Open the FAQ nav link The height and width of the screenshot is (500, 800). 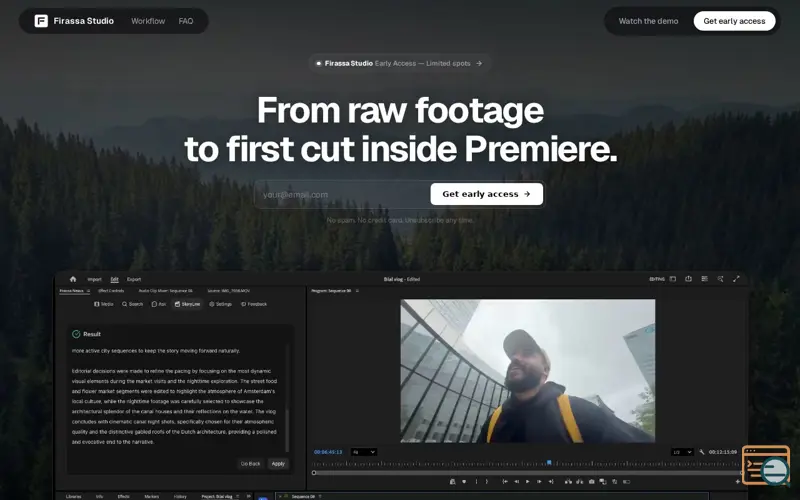click(186, 21)
